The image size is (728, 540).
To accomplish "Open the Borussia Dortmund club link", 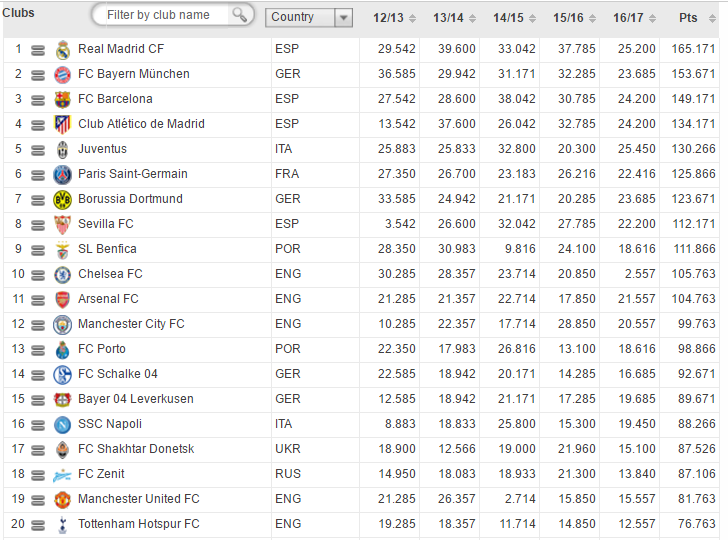I will click(x=130, y=199).
